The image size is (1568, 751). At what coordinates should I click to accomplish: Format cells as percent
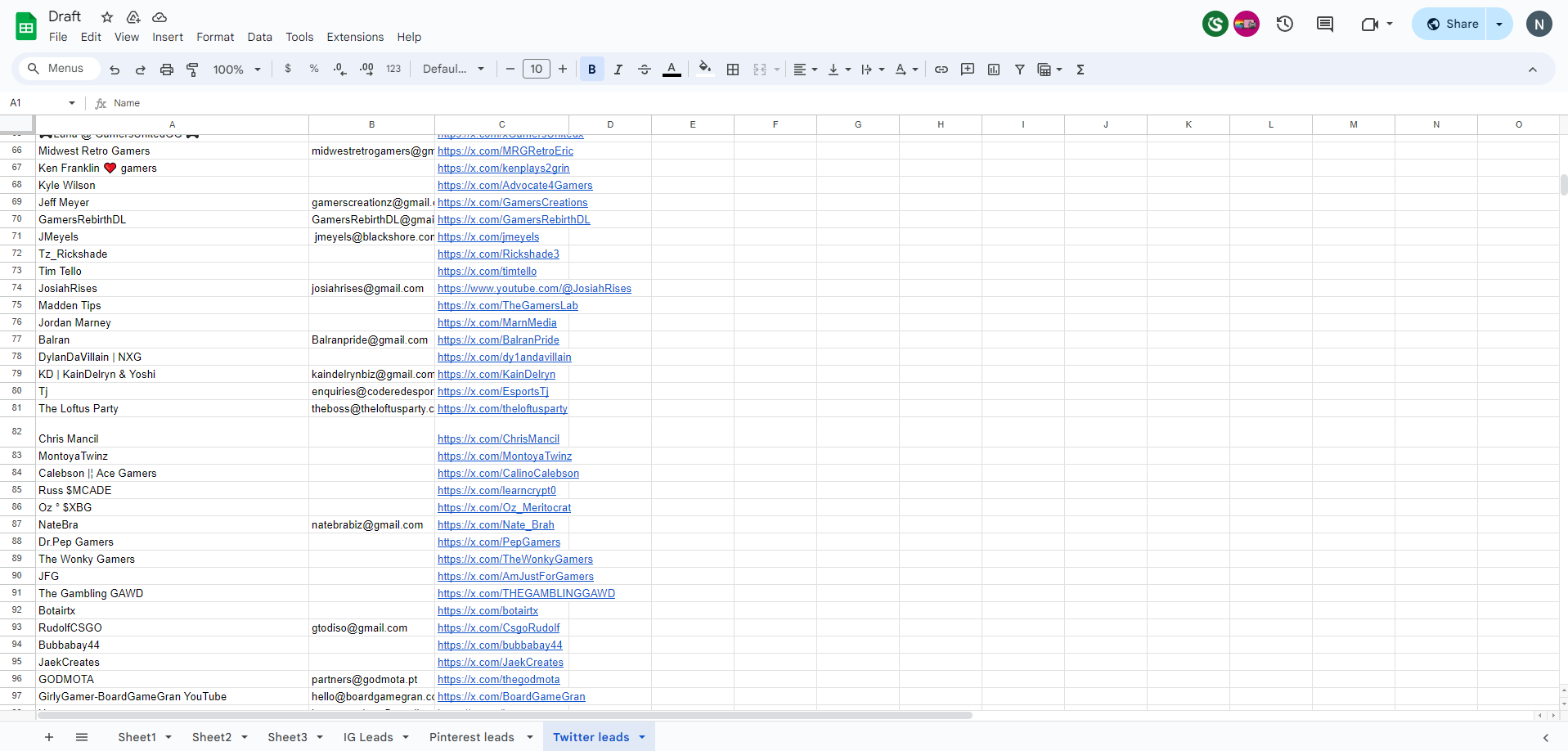pos(314,70)
